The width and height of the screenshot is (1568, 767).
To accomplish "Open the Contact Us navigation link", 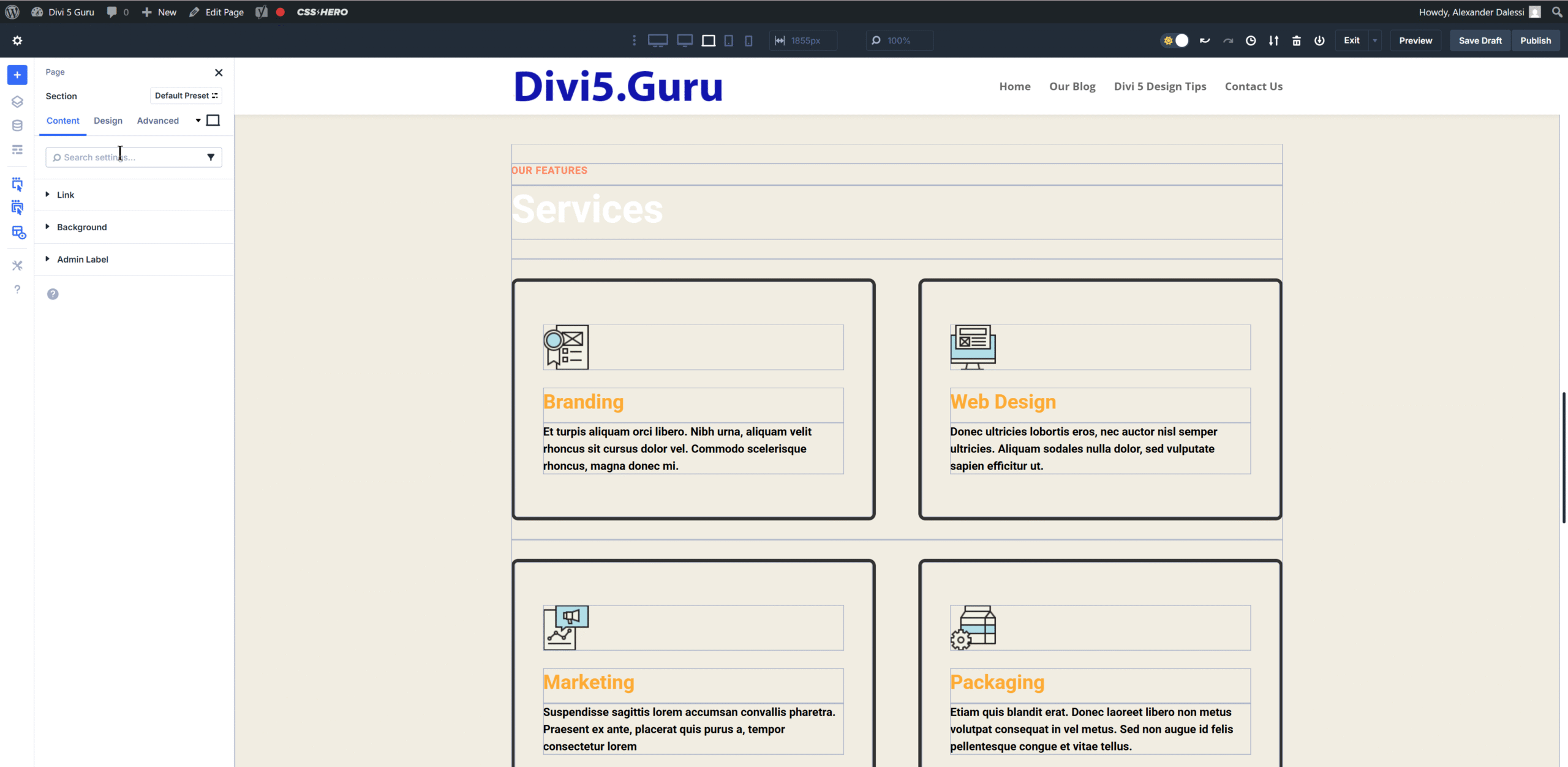I will pyautogui.click(x=1253, y=86).
